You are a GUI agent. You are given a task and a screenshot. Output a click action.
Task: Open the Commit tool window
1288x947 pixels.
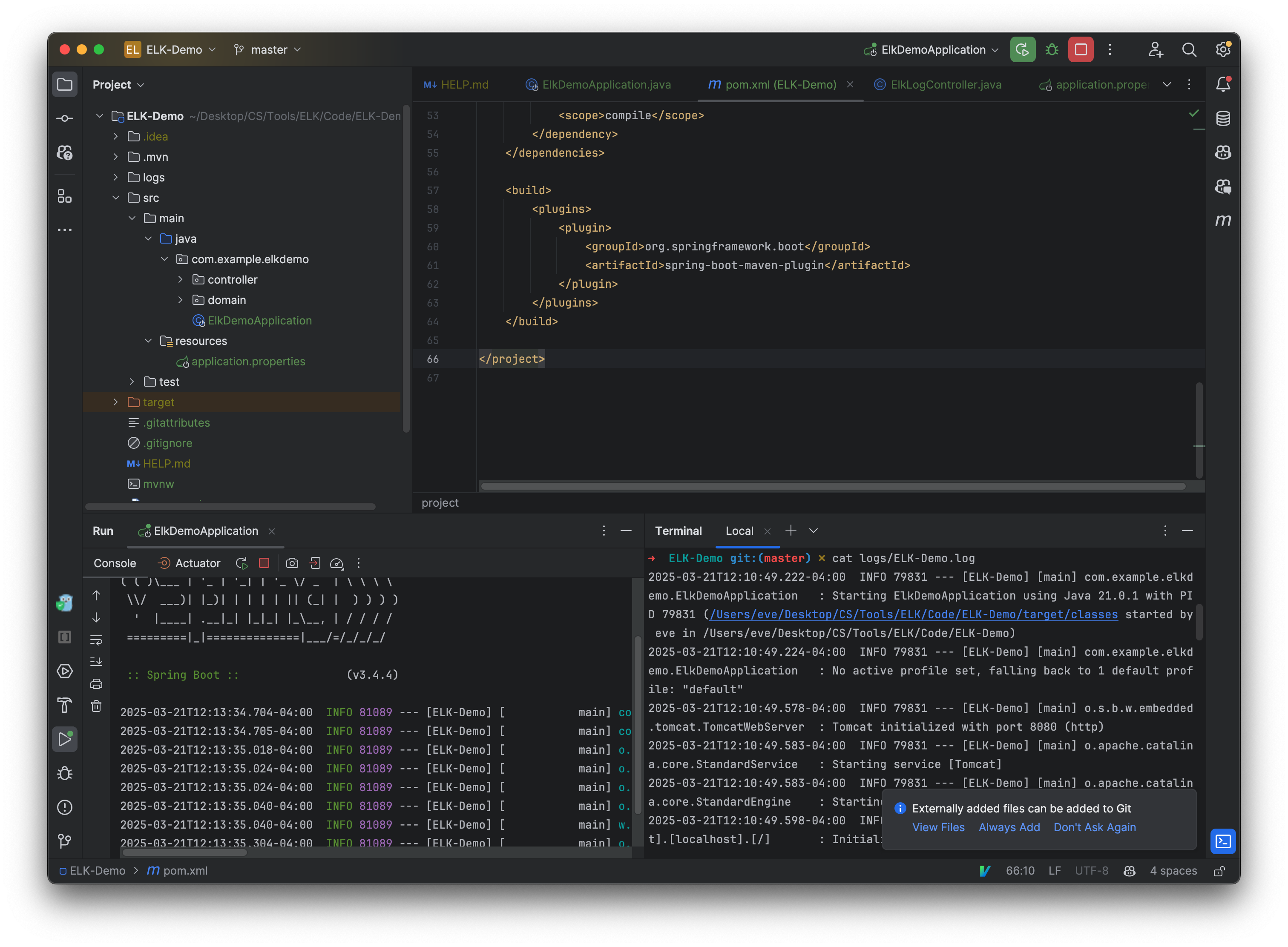click(x=65, y=118)
